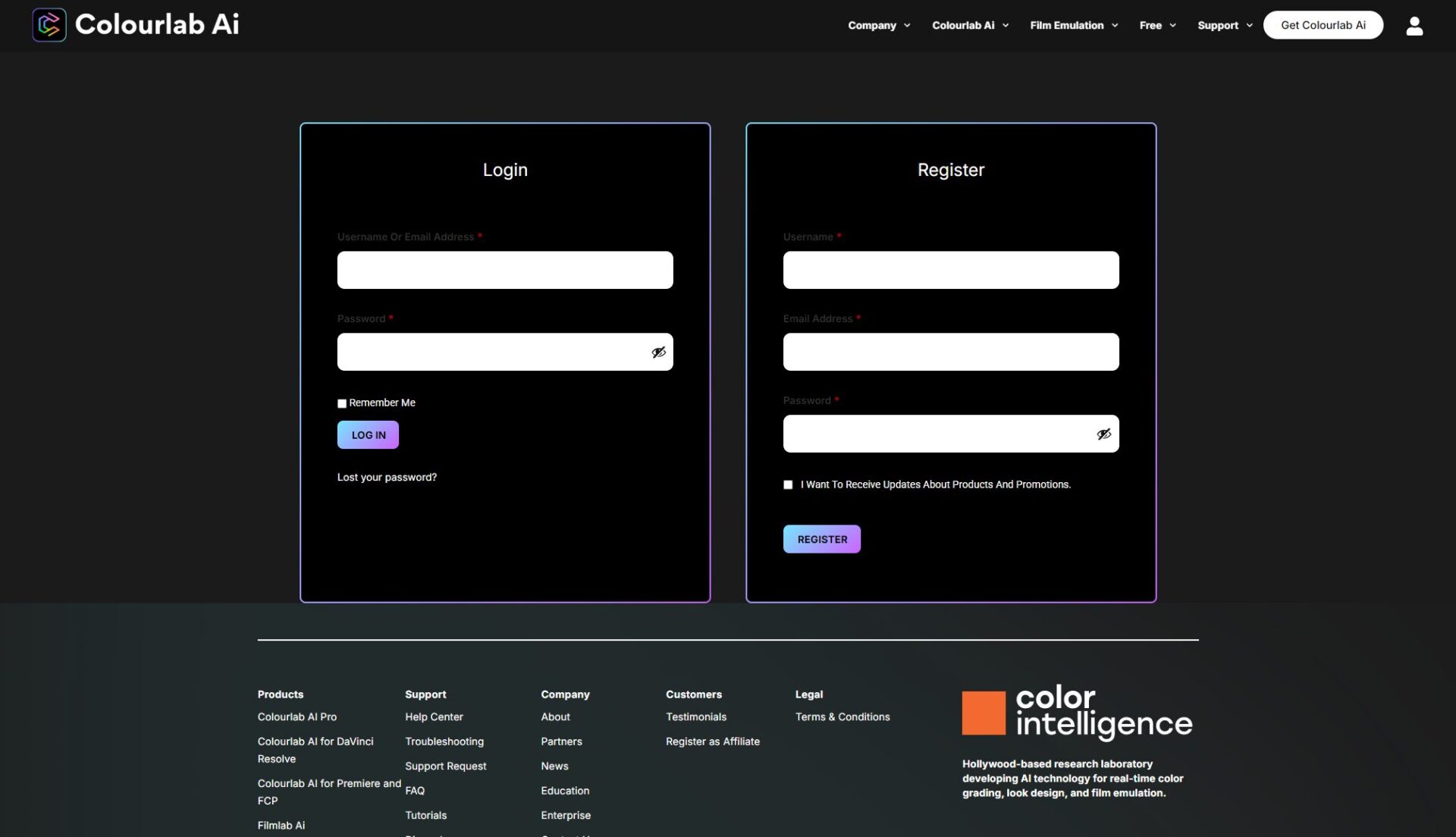Visit the Terms & Conditions page
1456x837 pixels.
[842, 716]
